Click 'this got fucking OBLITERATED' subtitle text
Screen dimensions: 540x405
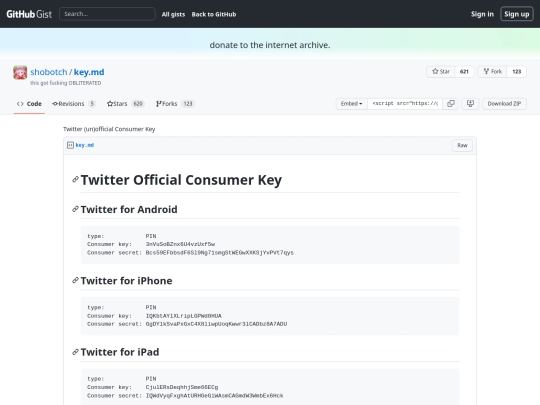65,83
